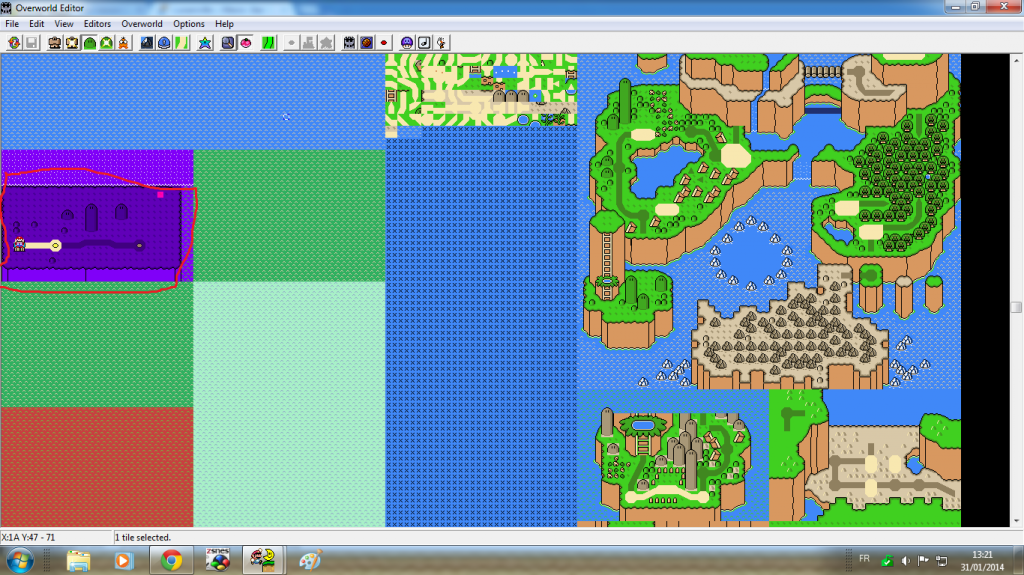Open the Help menu
Viewport: 1024px width, 575px height.
tap(224, 24)
